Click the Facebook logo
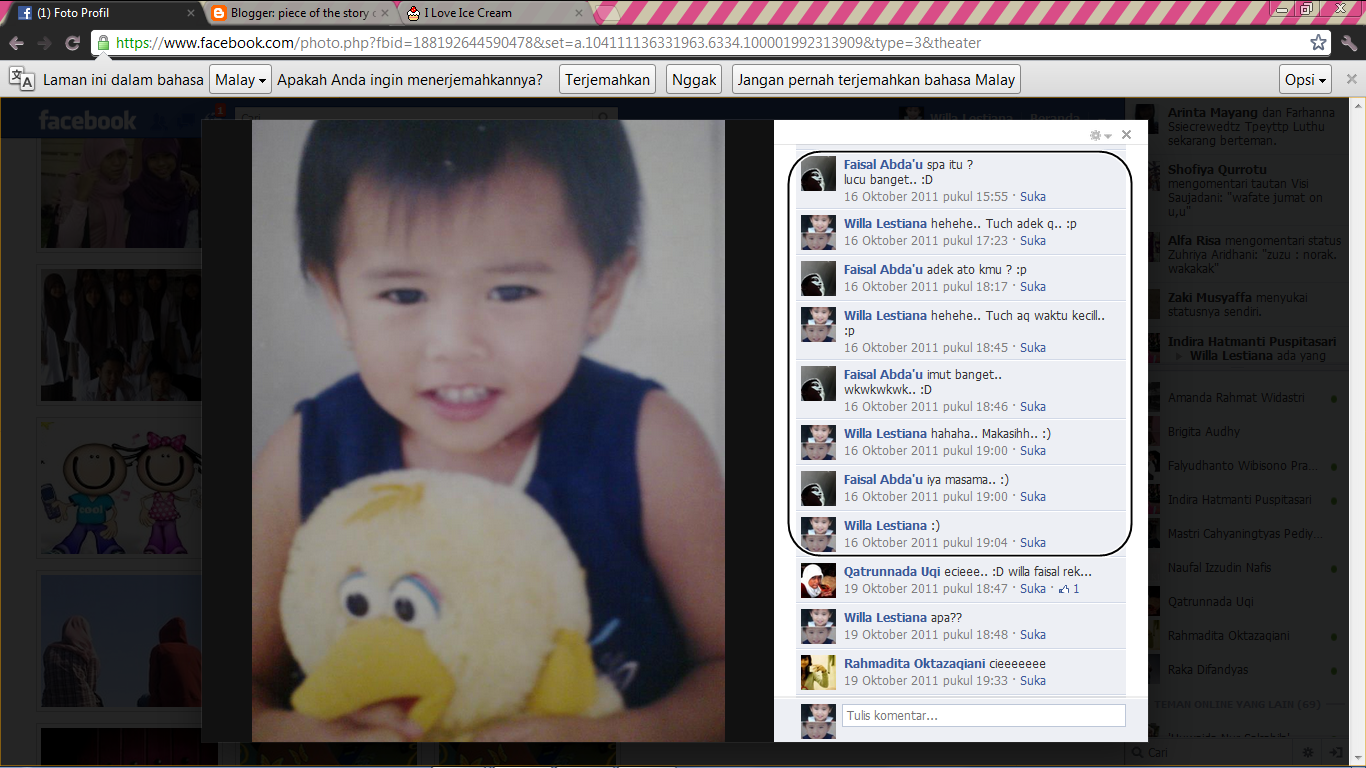The height and width of the screenshot is (768, 1366). (x=87, y=121)
